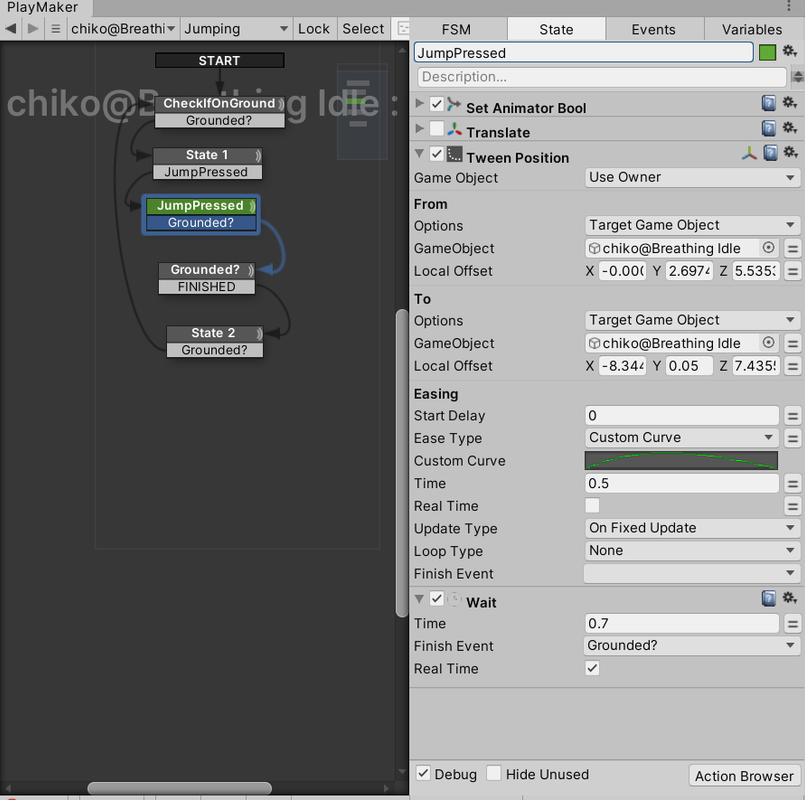Open settings gear for Set Animator Bool

(x=789, y=103)
